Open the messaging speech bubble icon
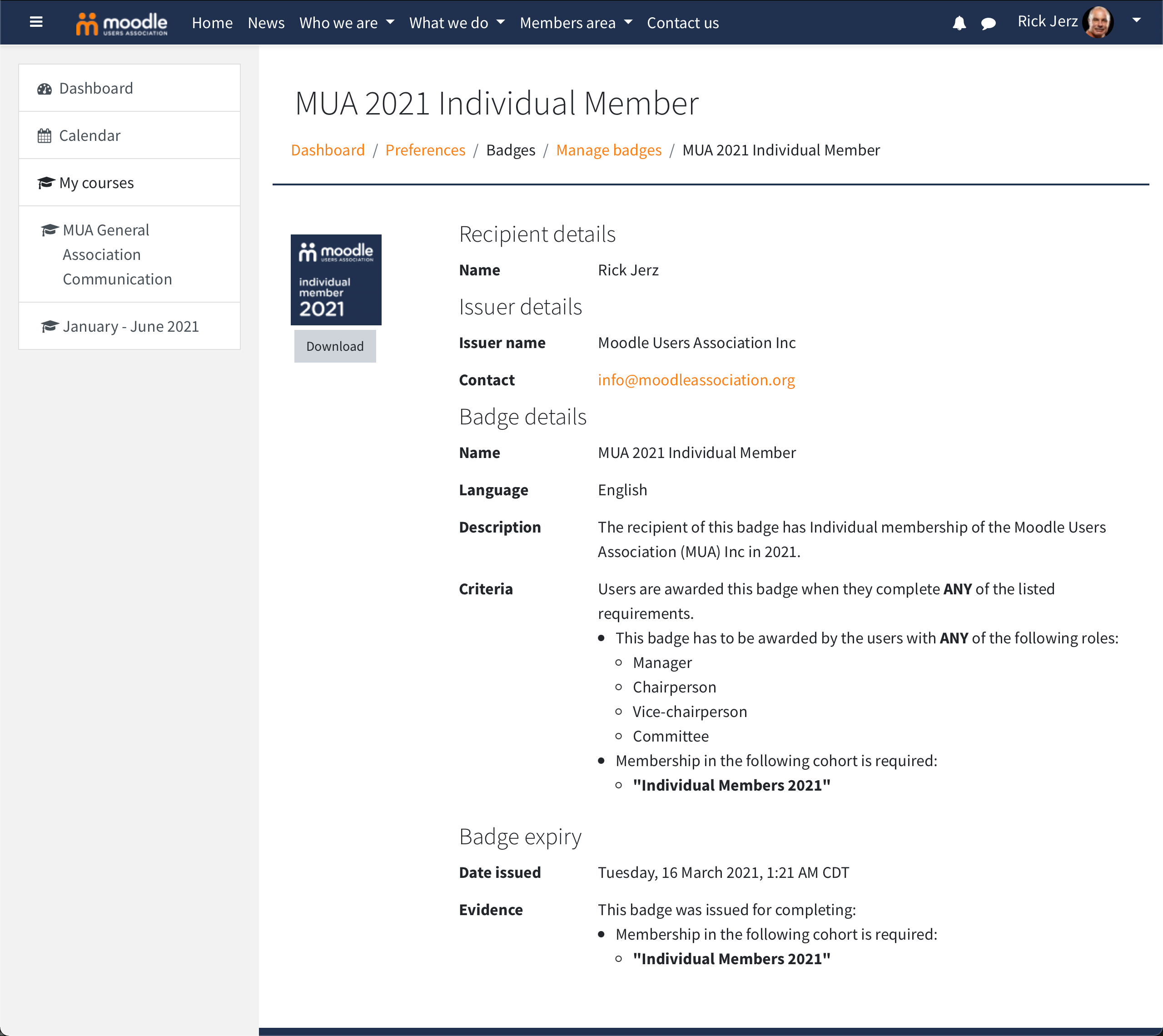 (988, 23)
